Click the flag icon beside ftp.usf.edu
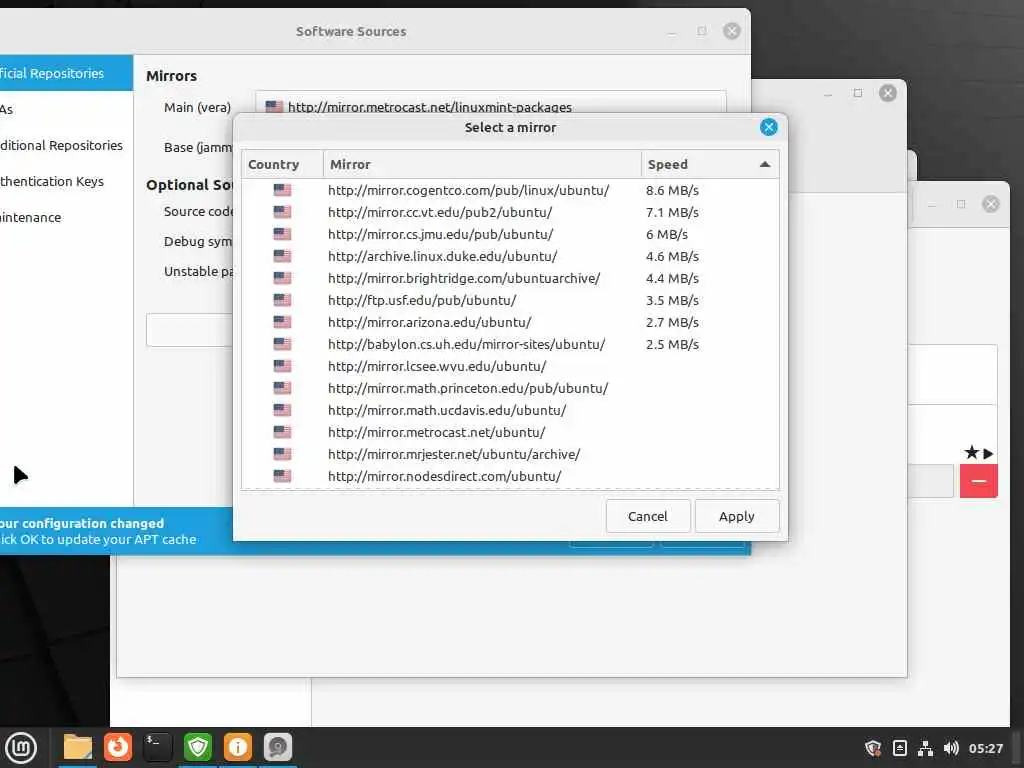The width and height of the screenshot is (1024, 768). point(282,300)
